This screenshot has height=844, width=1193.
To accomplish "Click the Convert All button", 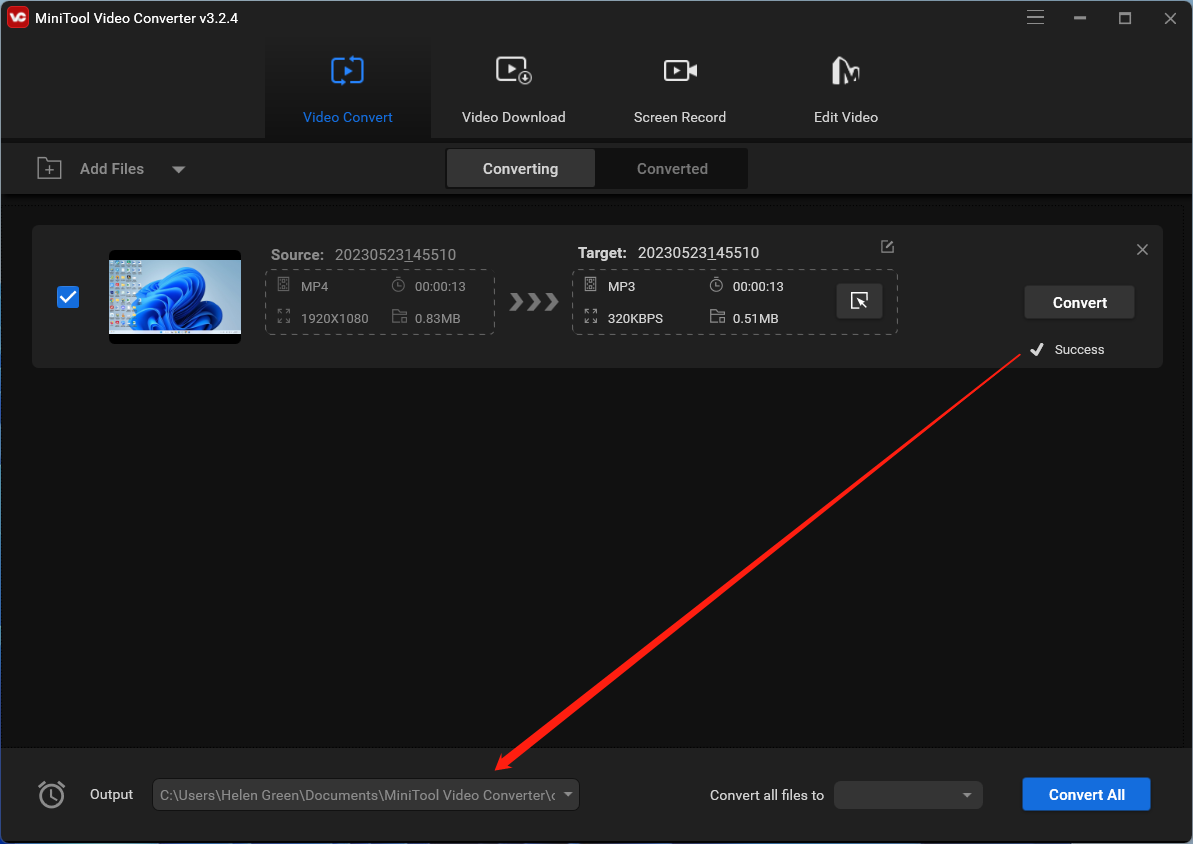I will (1086, 793).
